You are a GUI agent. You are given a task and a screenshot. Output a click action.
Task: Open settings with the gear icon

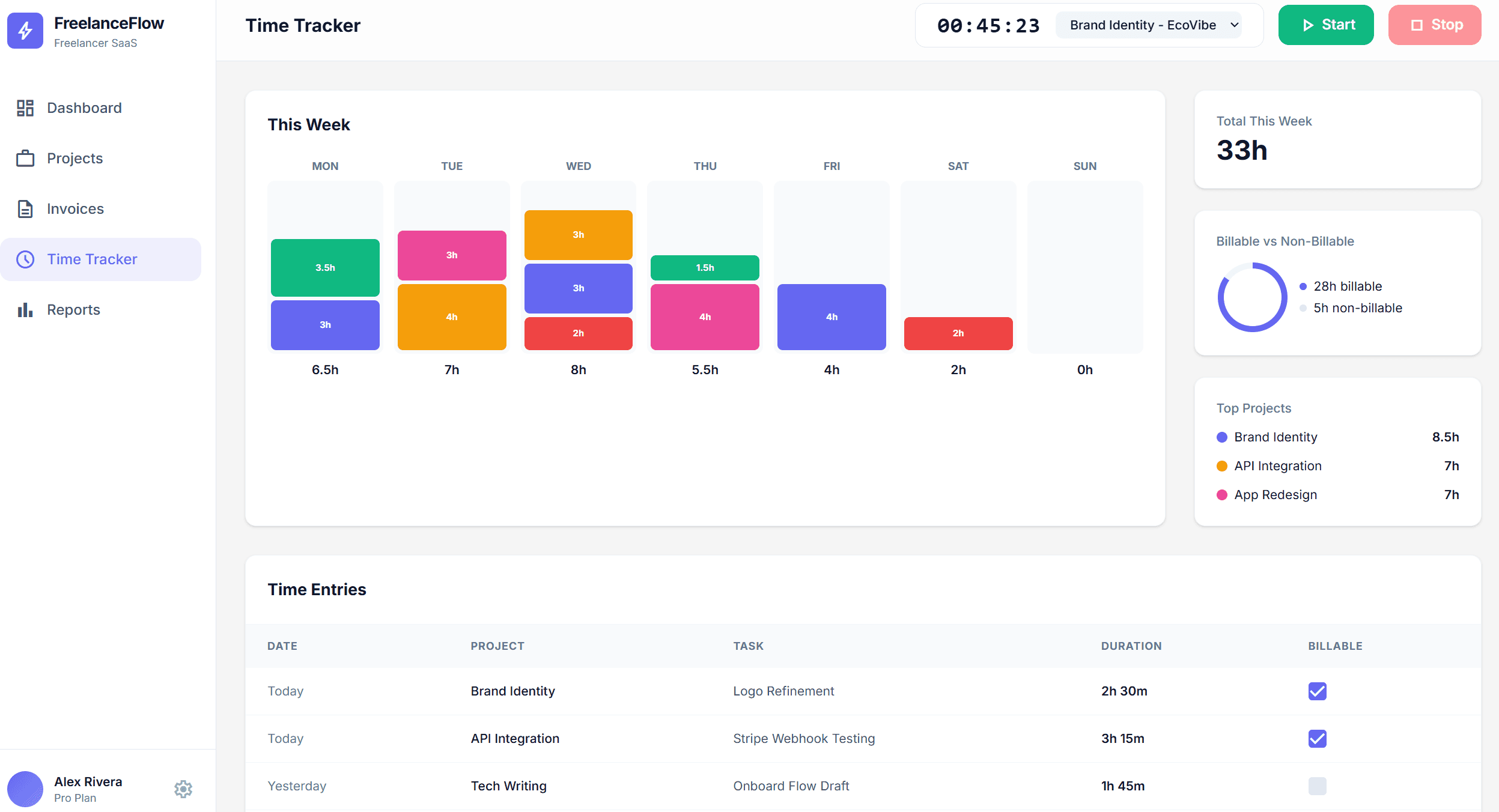(183, 789)
